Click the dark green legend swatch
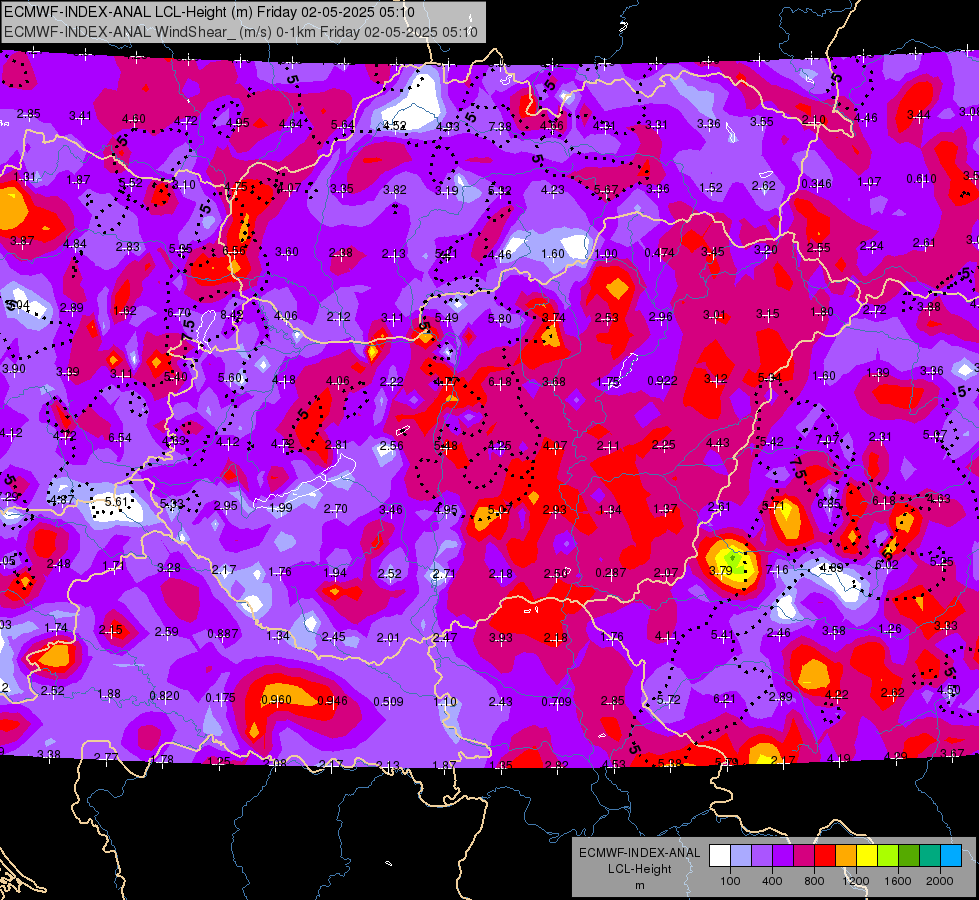 908,856
